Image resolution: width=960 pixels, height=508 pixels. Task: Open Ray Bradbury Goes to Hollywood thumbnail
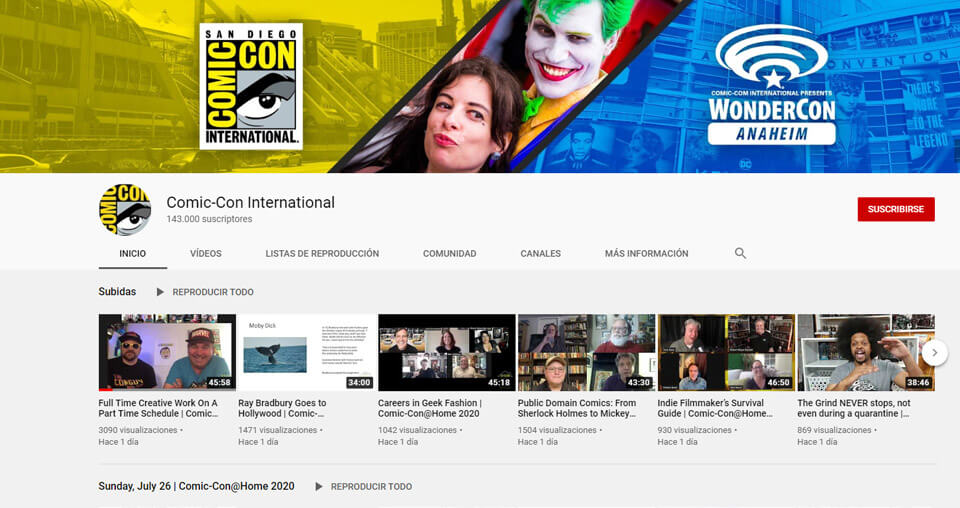click(307, 353)
